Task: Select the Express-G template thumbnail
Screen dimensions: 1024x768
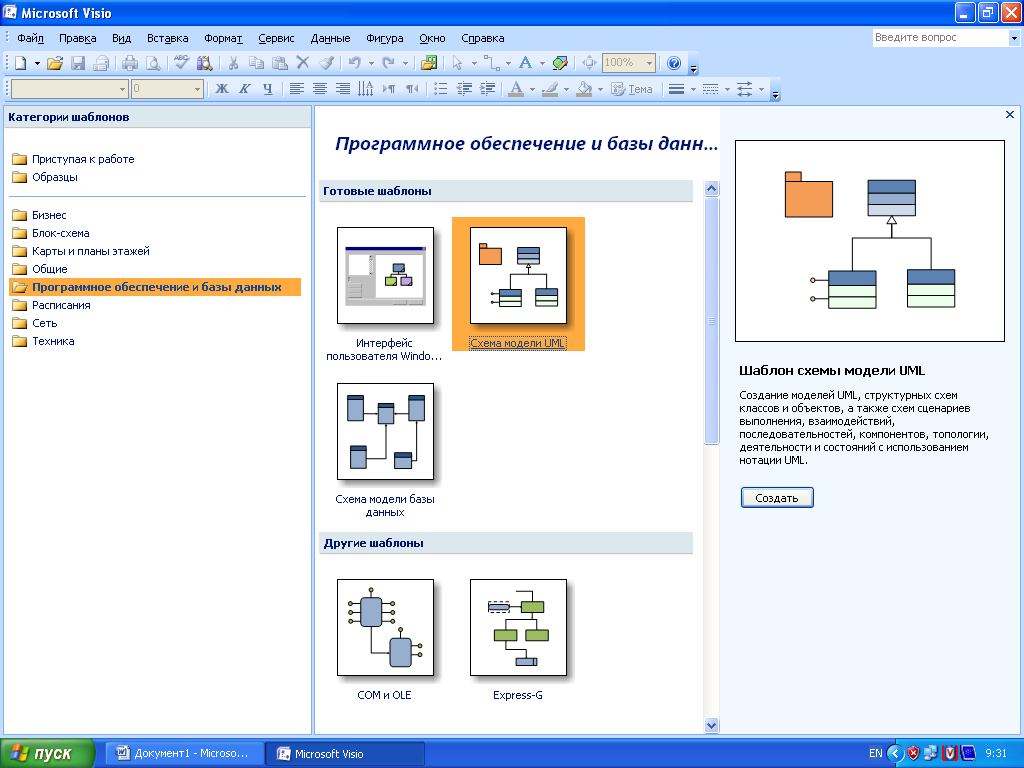Action: 519,628
